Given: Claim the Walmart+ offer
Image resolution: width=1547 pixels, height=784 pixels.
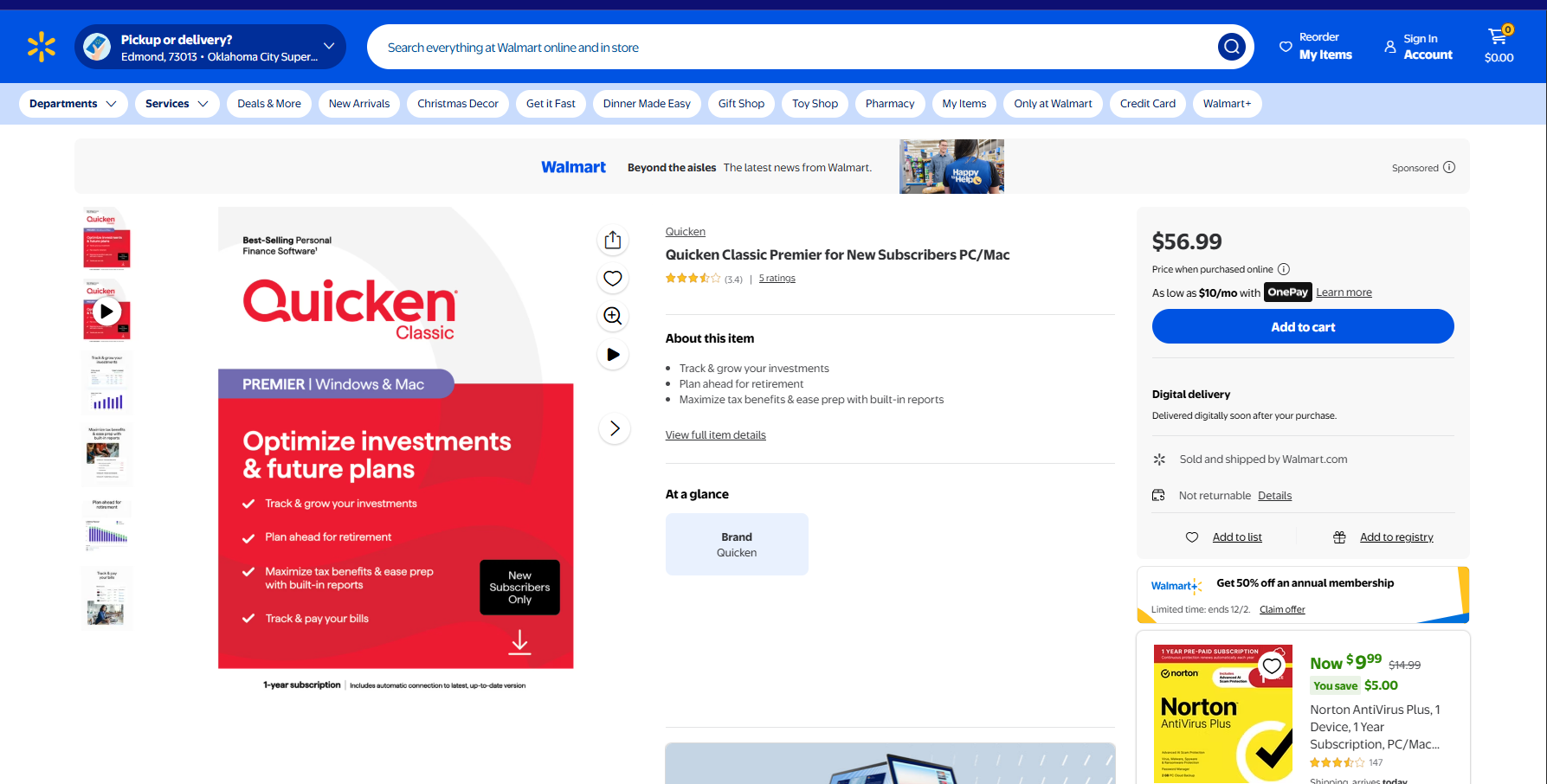Looking at the screenshot, I should (1282, 609).
